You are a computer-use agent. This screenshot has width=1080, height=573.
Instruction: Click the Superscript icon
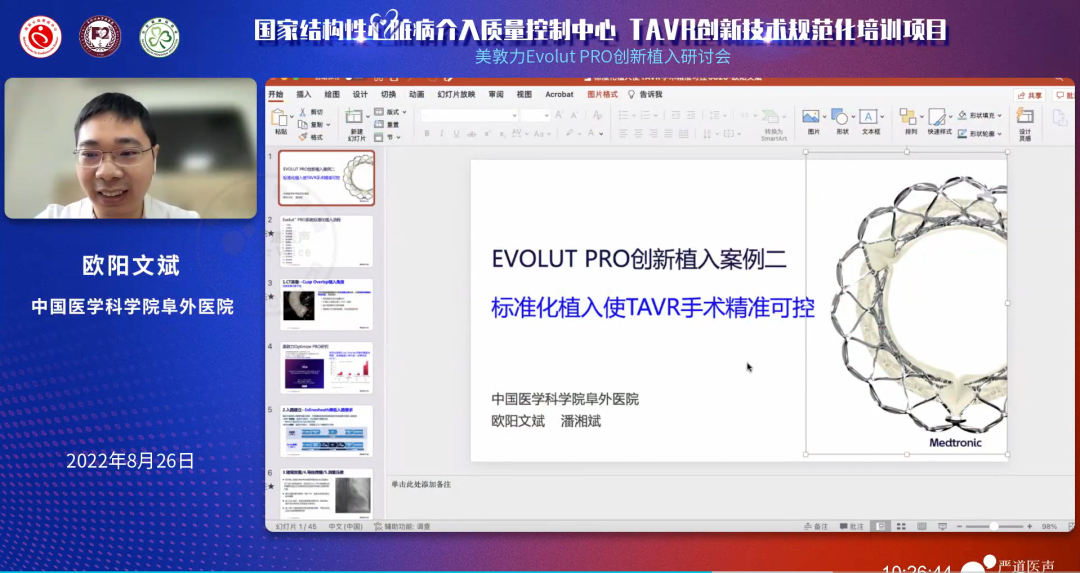click(x=487, y=134)
